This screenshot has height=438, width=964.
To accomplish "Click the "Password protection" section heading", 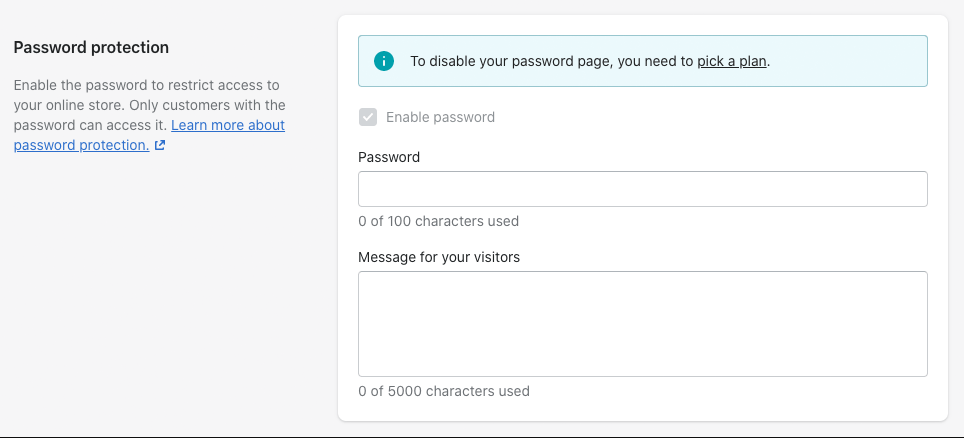I will 91,47.
